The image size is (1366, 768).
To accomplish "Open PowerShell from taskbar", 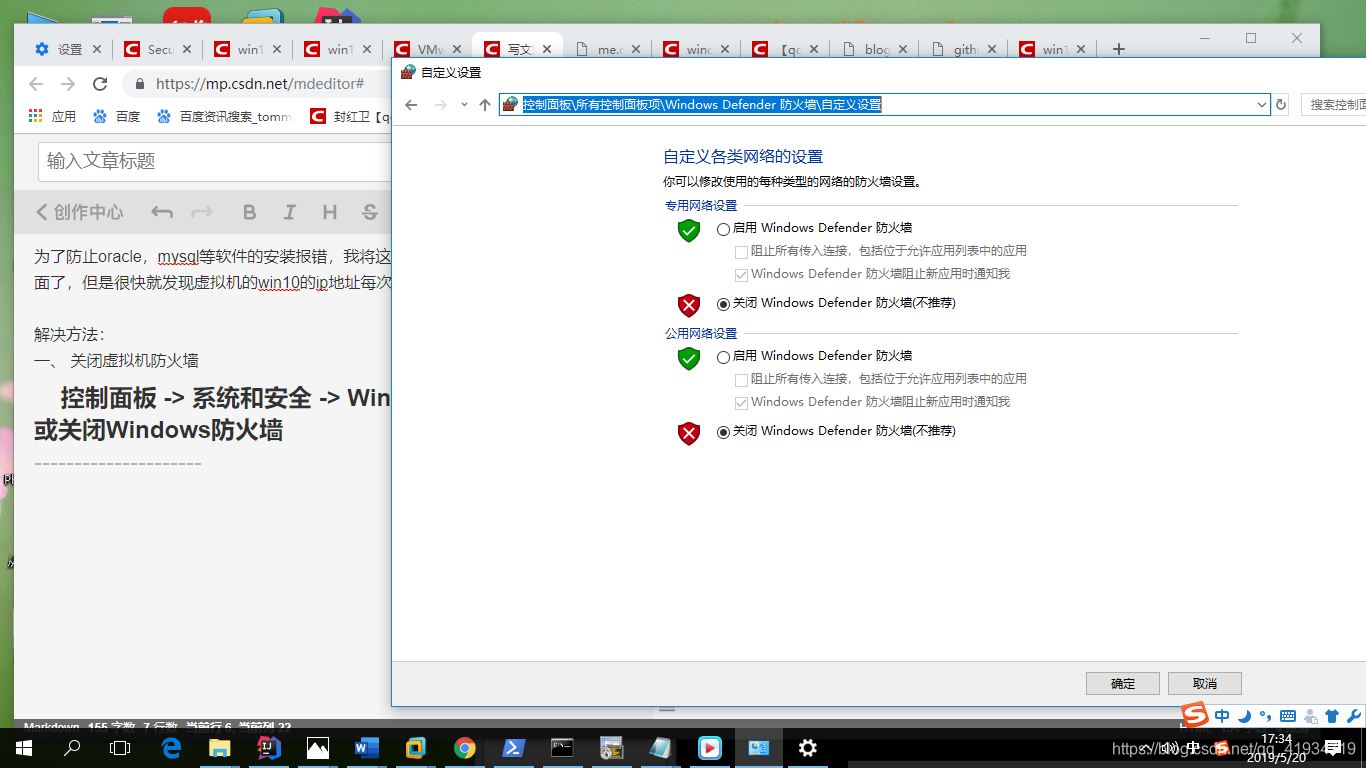I will [514, 747].
